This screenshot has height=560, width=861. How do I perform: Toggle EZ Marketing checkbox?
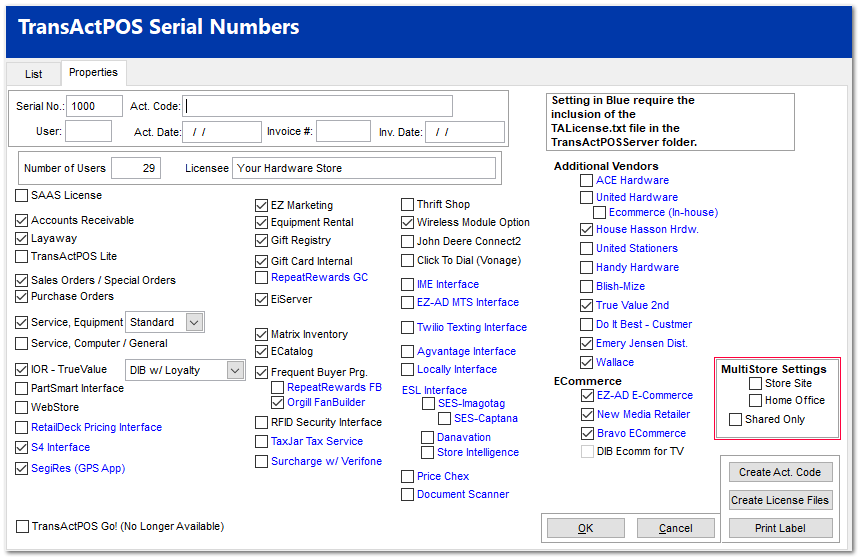coord(261,205)
